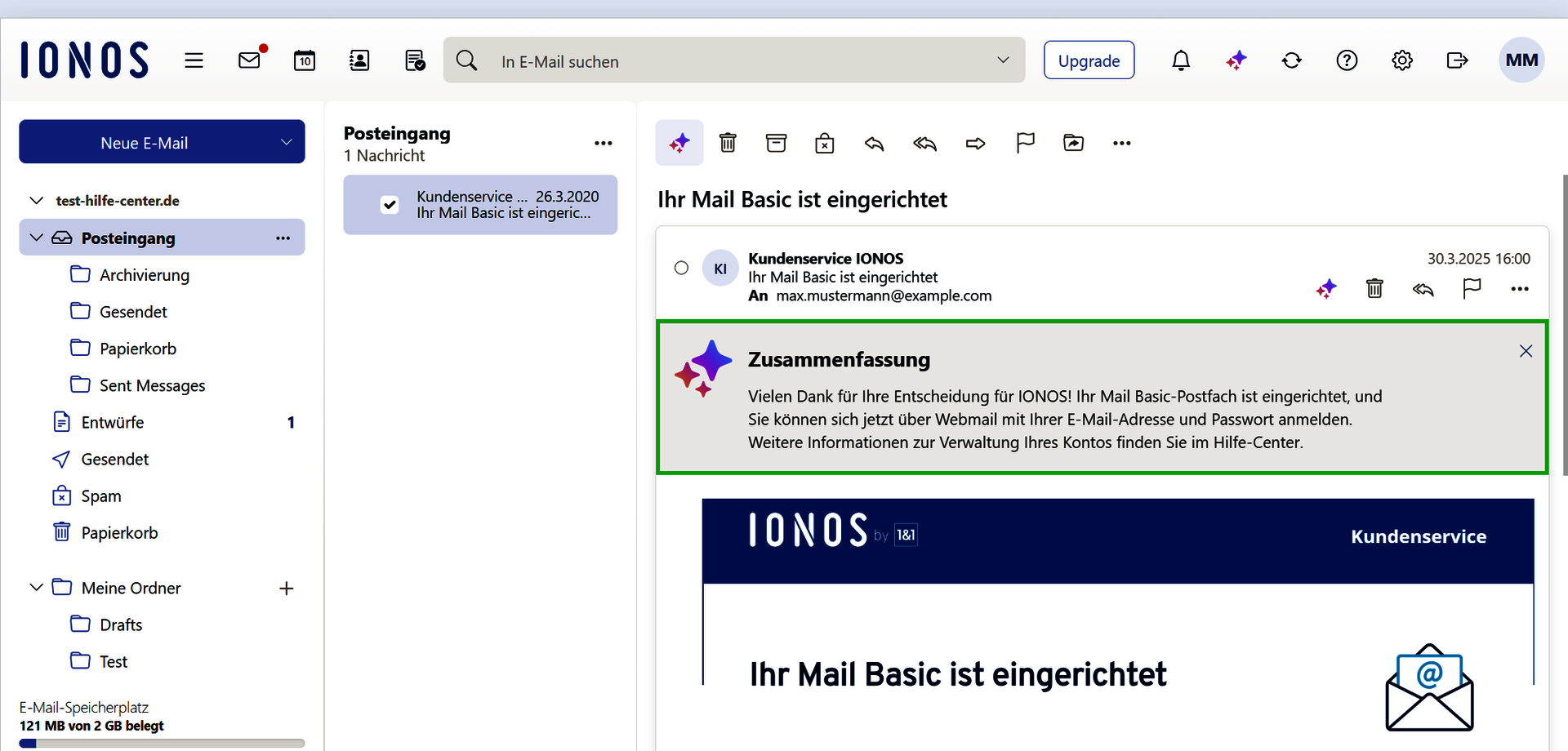Uncheck the Kundenservice email checkbox
Image resolution: width=1568 pixels, height=751 pixels.
[390, 205]
